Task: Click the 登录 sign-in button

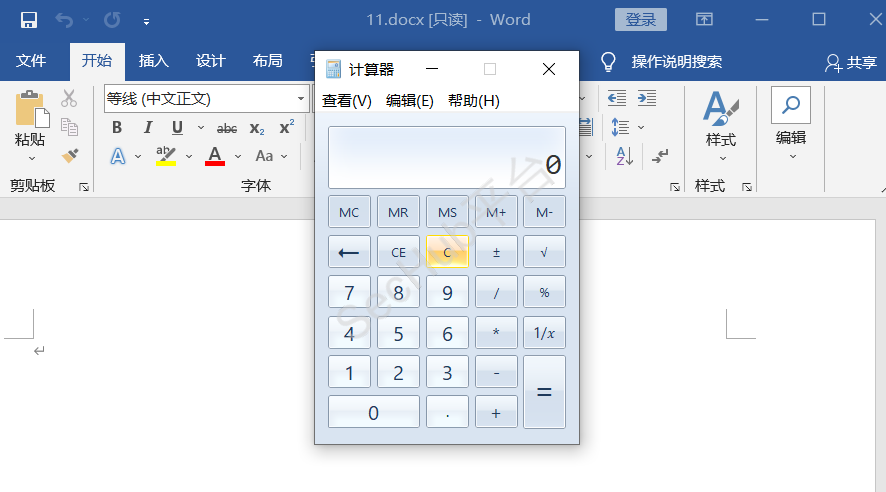Action: [x=641, y=20]
